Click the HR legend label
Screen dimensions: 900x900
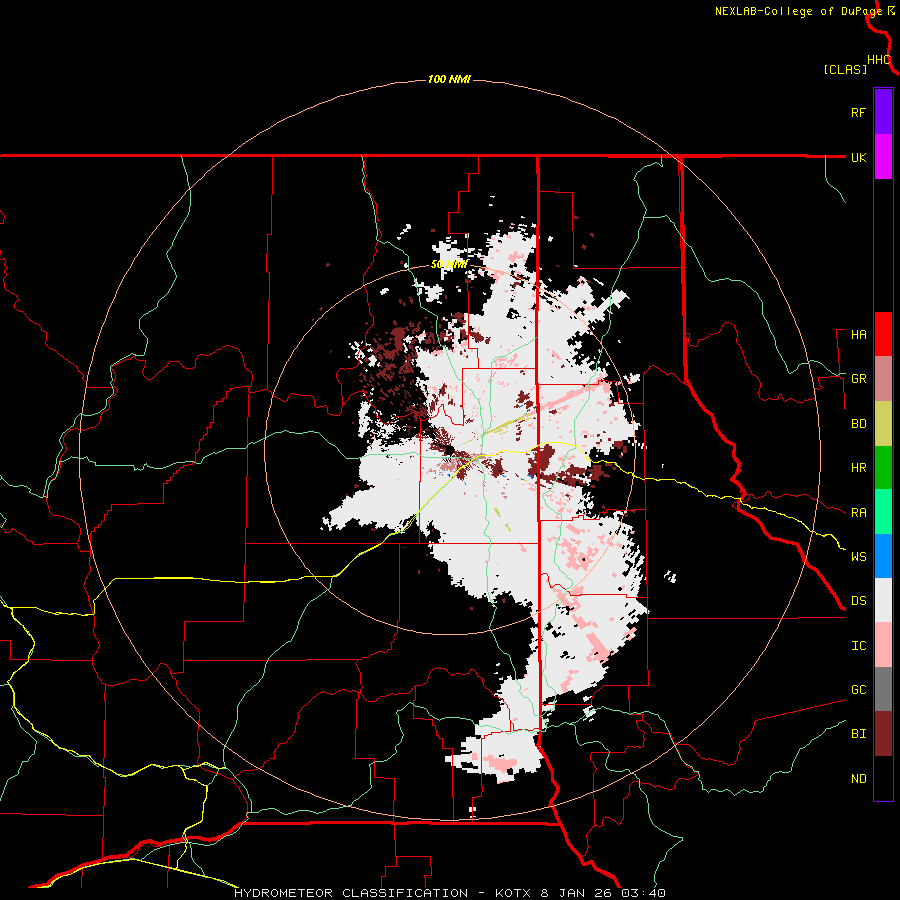click(858, 468)
